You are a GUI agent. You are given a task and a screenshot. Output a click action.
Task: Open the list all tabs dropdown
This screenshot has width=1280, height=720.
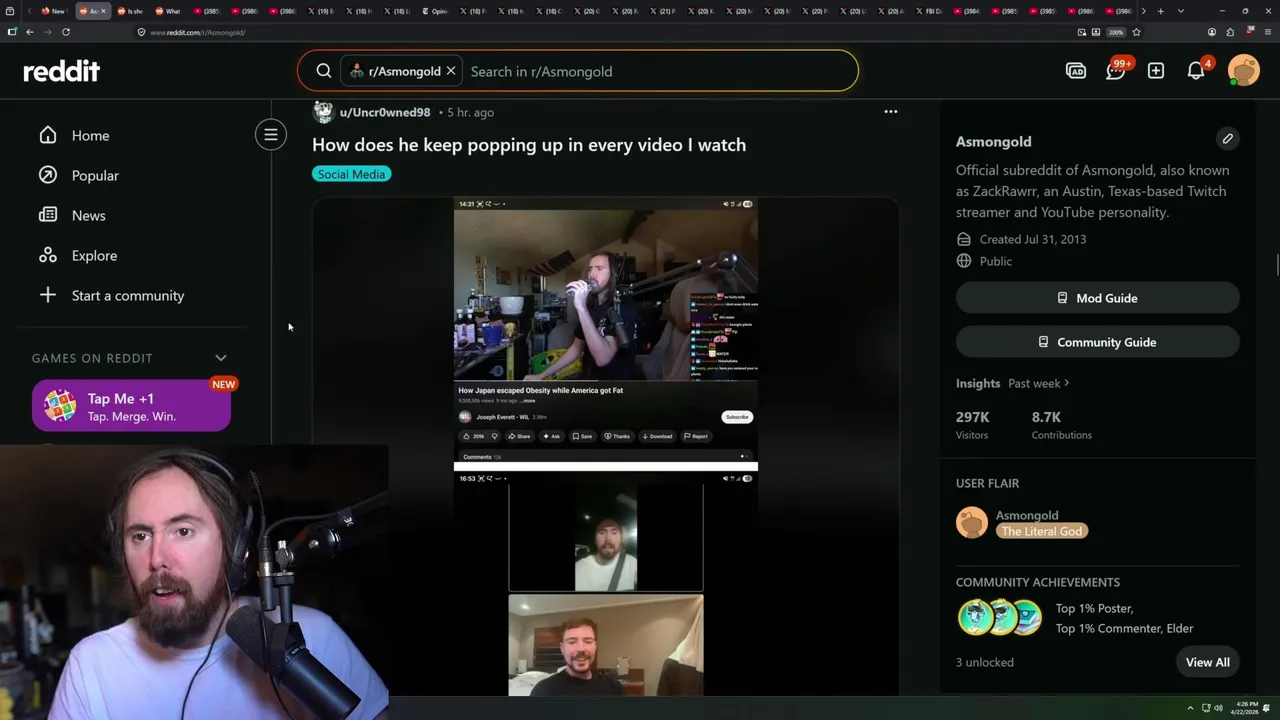click(1181, 11)
